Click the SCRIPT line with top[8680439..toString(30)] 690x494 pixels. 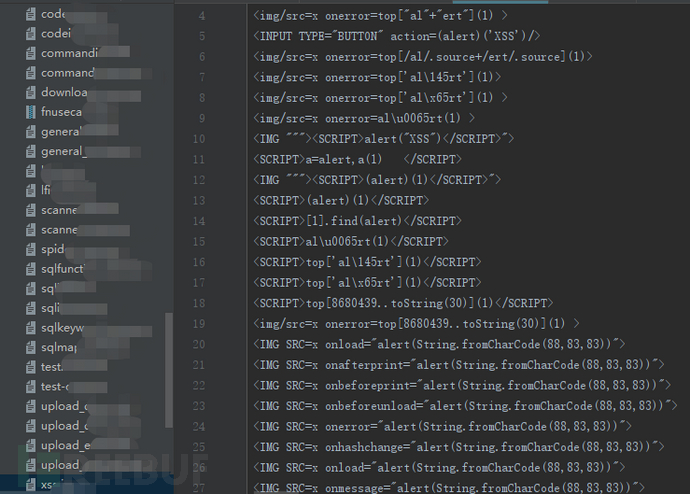(x=403, y=303)
